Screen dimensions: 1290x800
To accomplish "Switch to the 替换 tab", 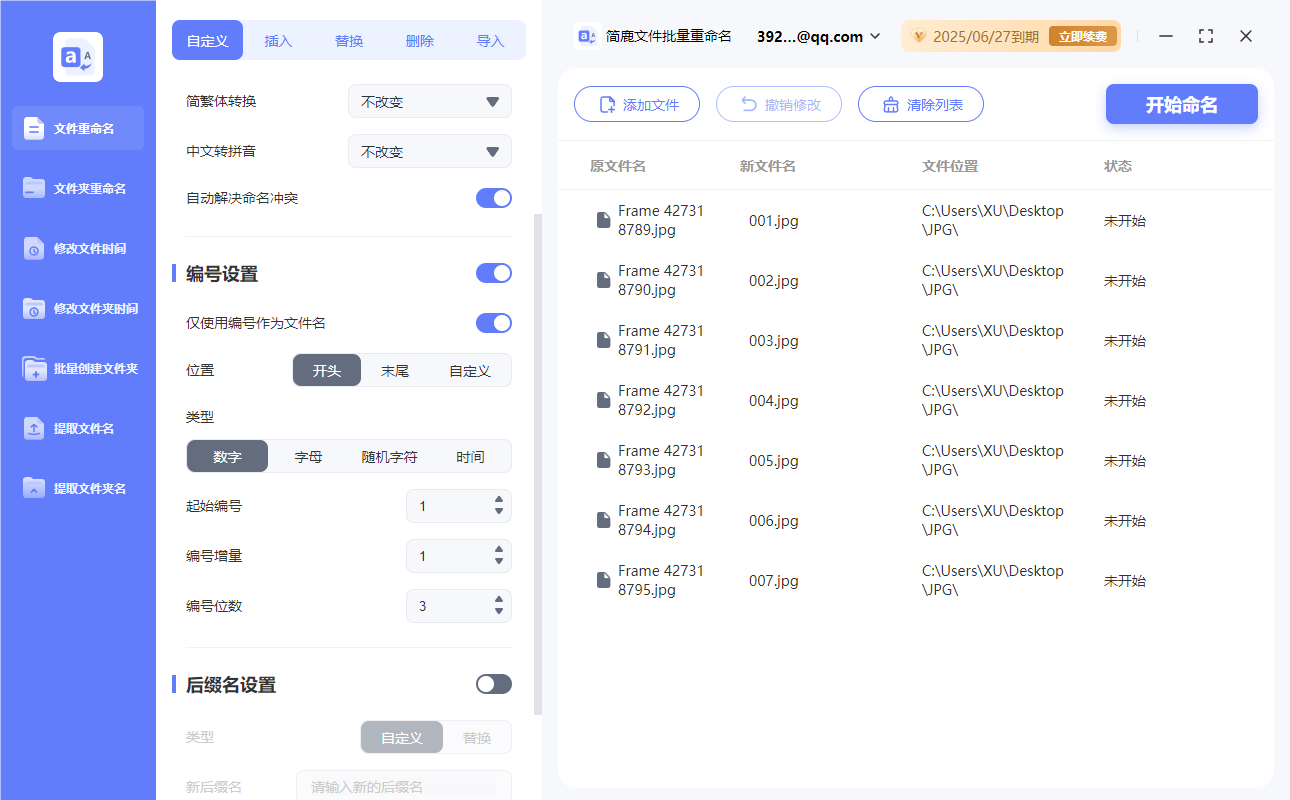I will coord(349,40).
